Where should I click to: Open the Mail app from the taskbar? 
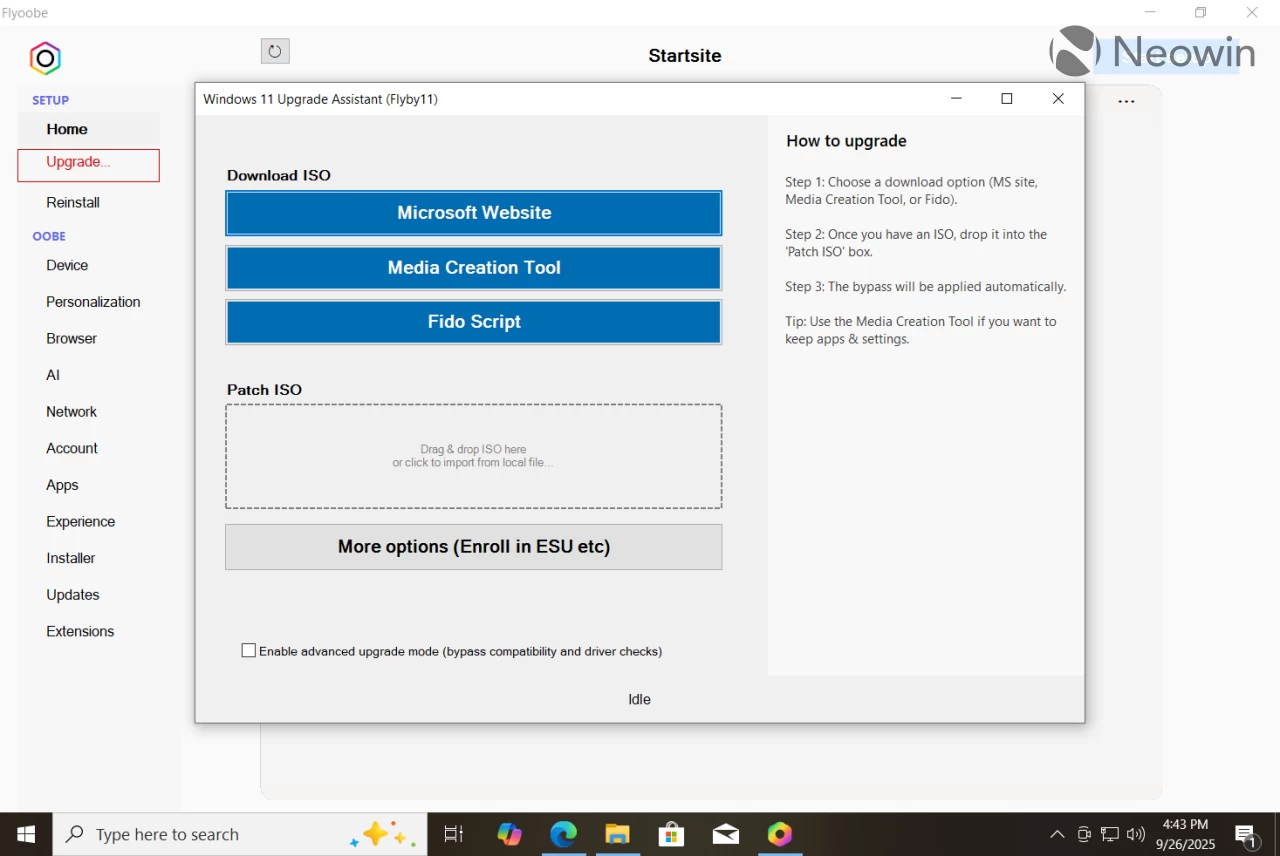click(725, 833)
